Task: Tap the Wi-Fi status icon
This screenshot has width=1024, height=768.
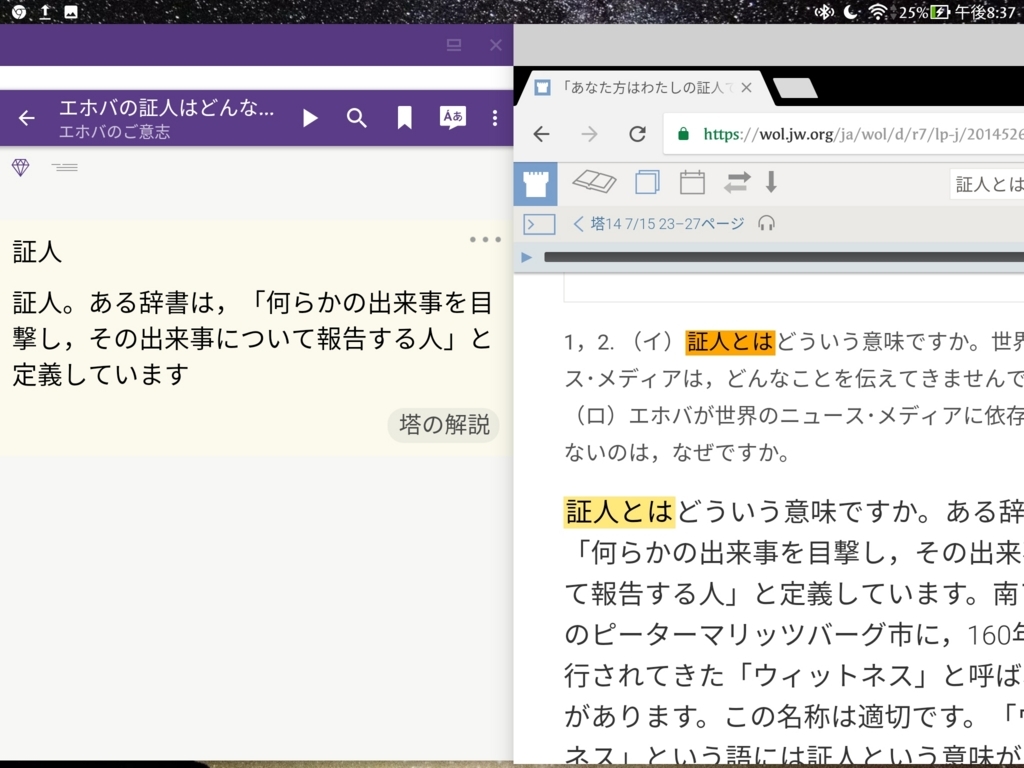Action: [878, 12]
